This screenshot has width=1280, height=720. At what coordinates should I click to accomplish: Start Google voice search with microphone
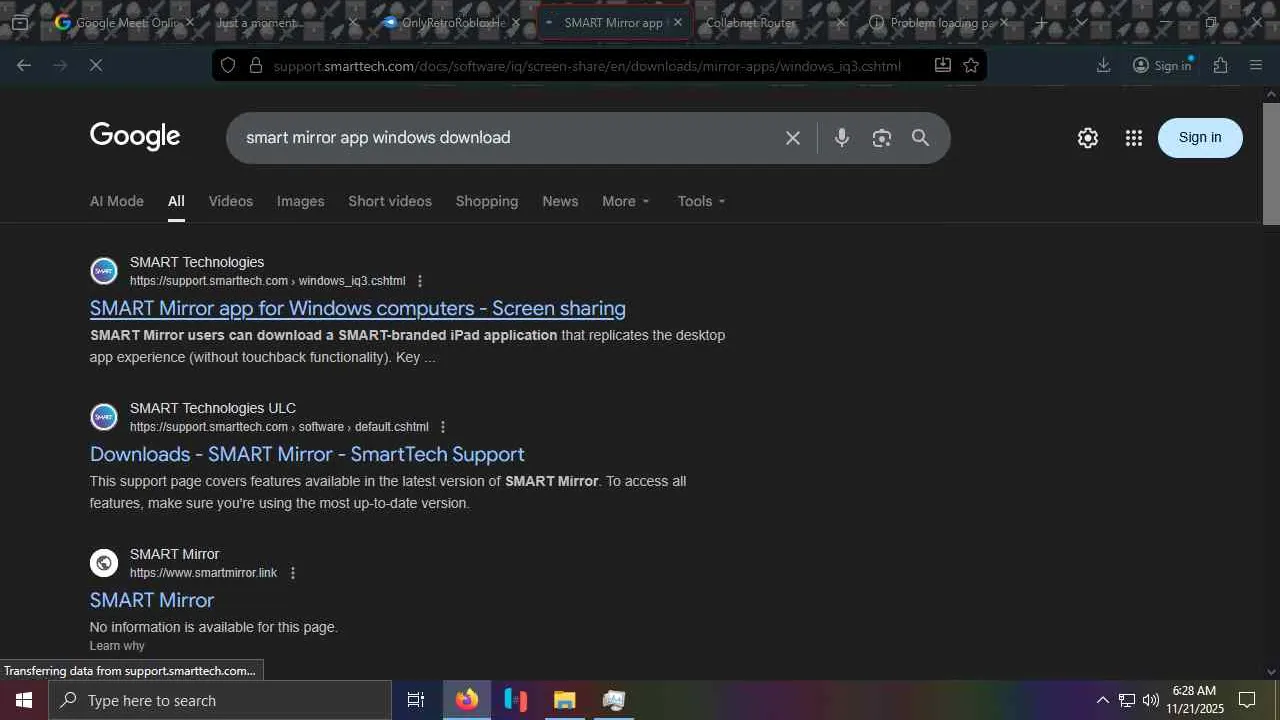point(842,138)
